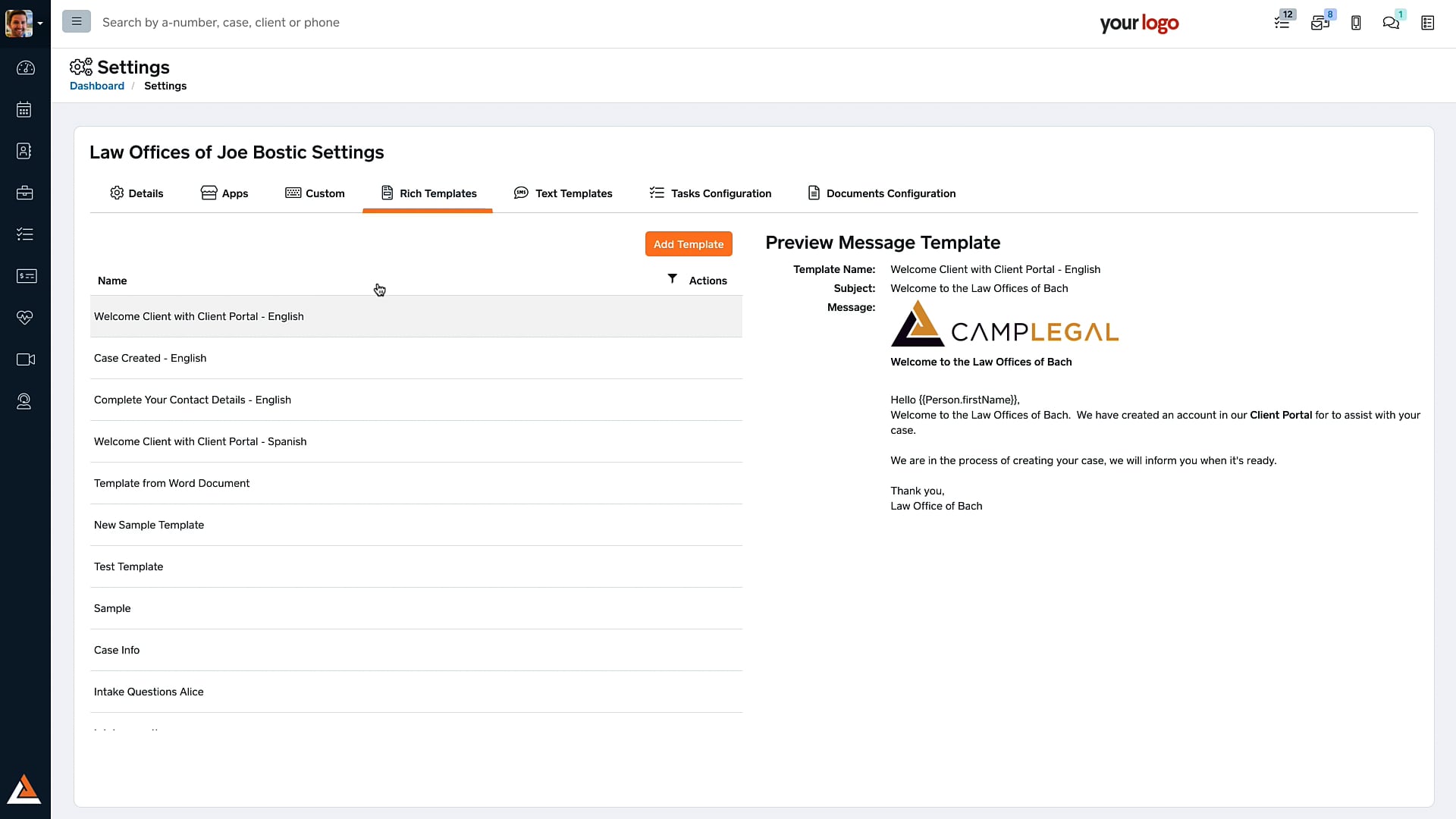Open the billing dollar sidebar icon

coord(25,276)
